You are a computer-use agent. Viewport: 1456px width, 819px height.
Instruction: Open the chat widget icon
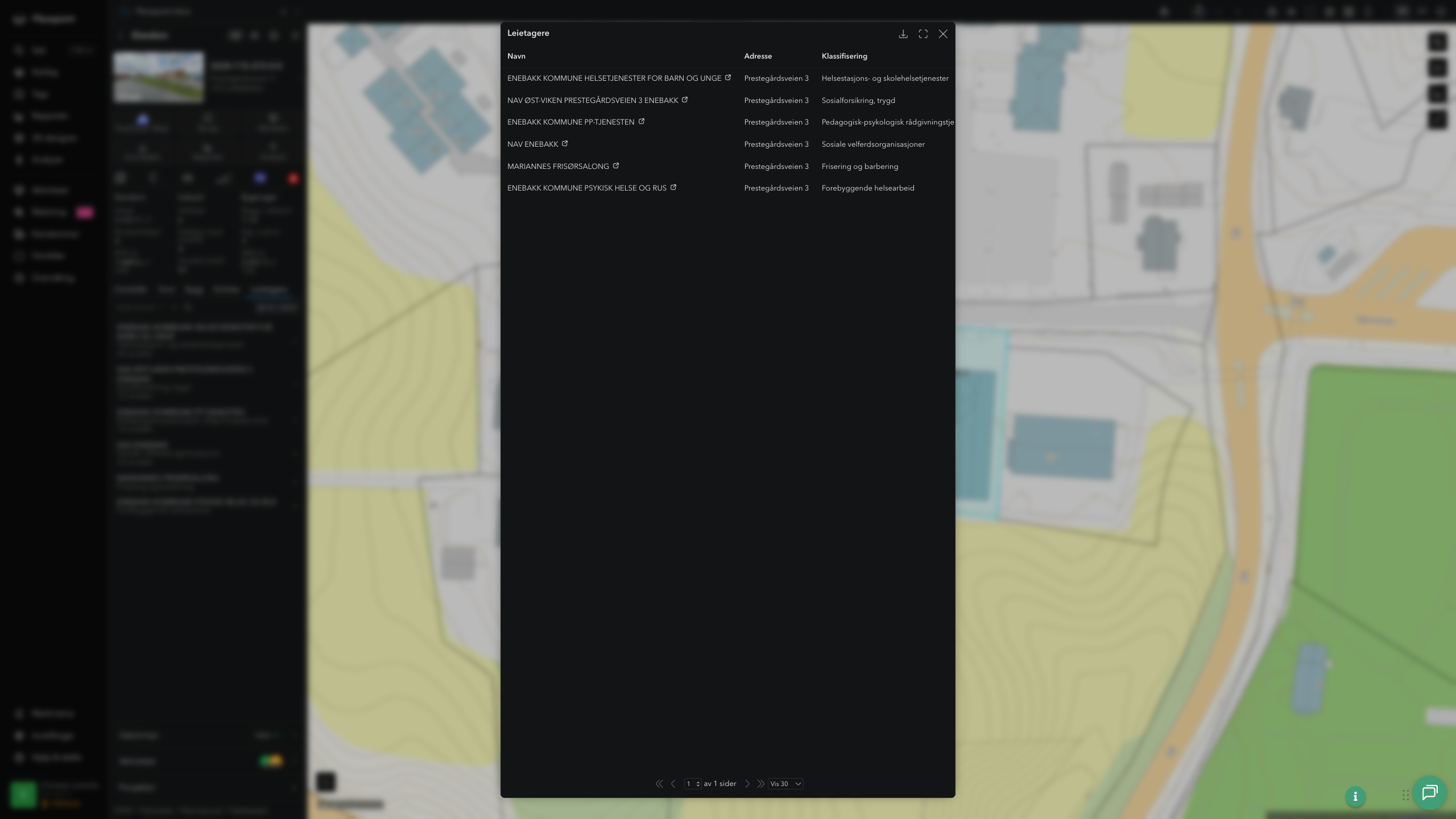(1429, 793)
